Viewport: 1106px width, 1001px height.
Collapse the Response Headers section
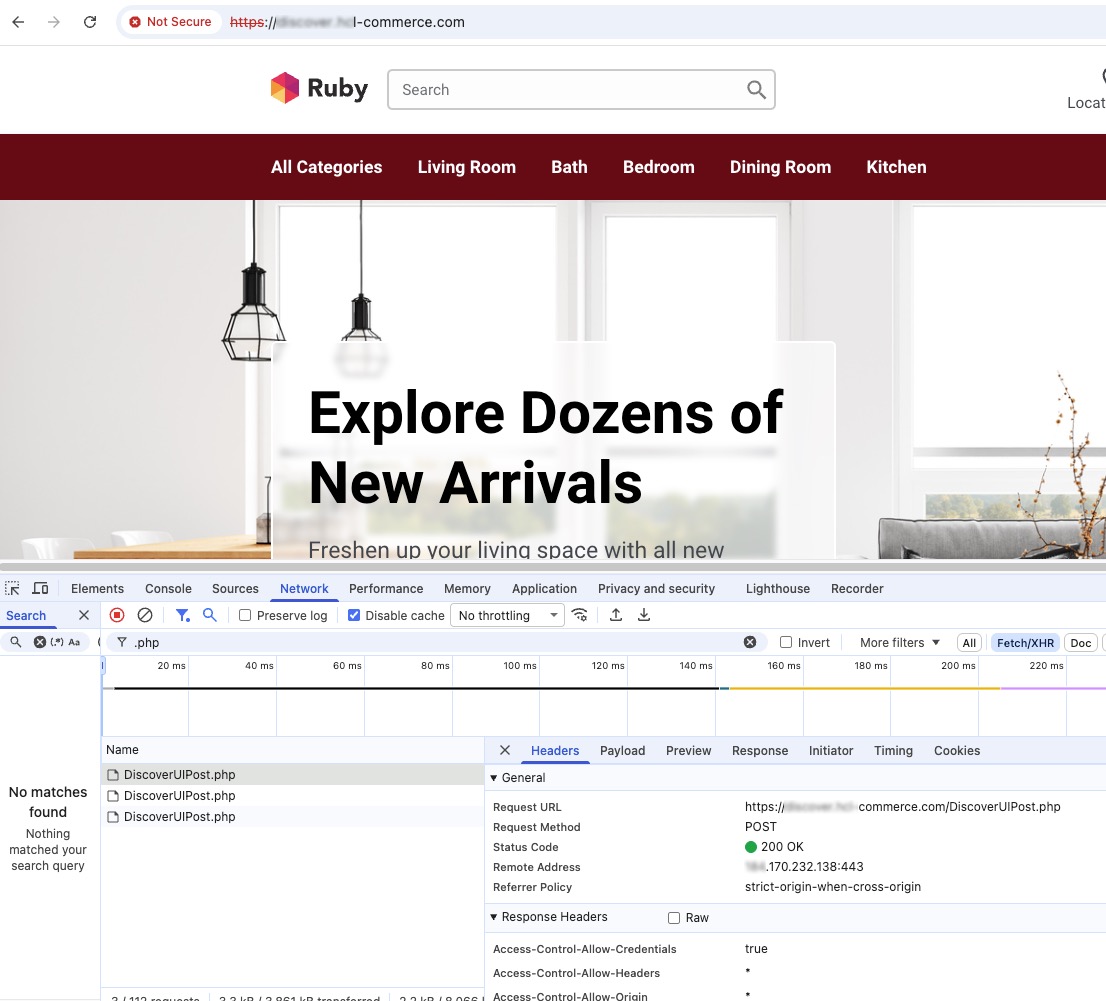pyautogui.click(x=493, y=917)
